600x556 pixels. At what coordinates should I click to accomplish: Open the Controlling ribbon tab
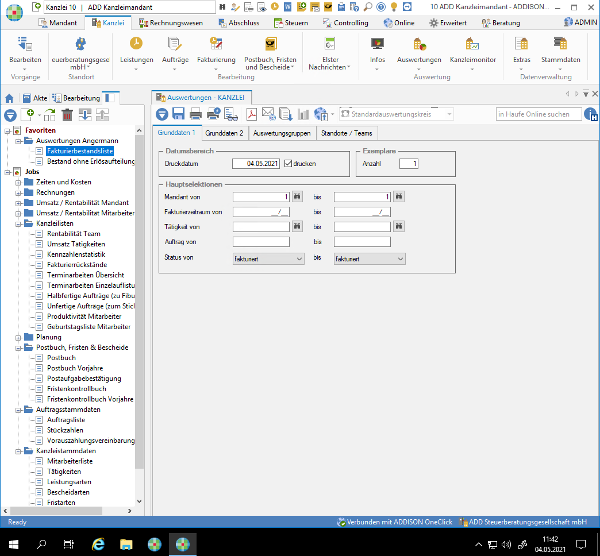coord(346,23)
